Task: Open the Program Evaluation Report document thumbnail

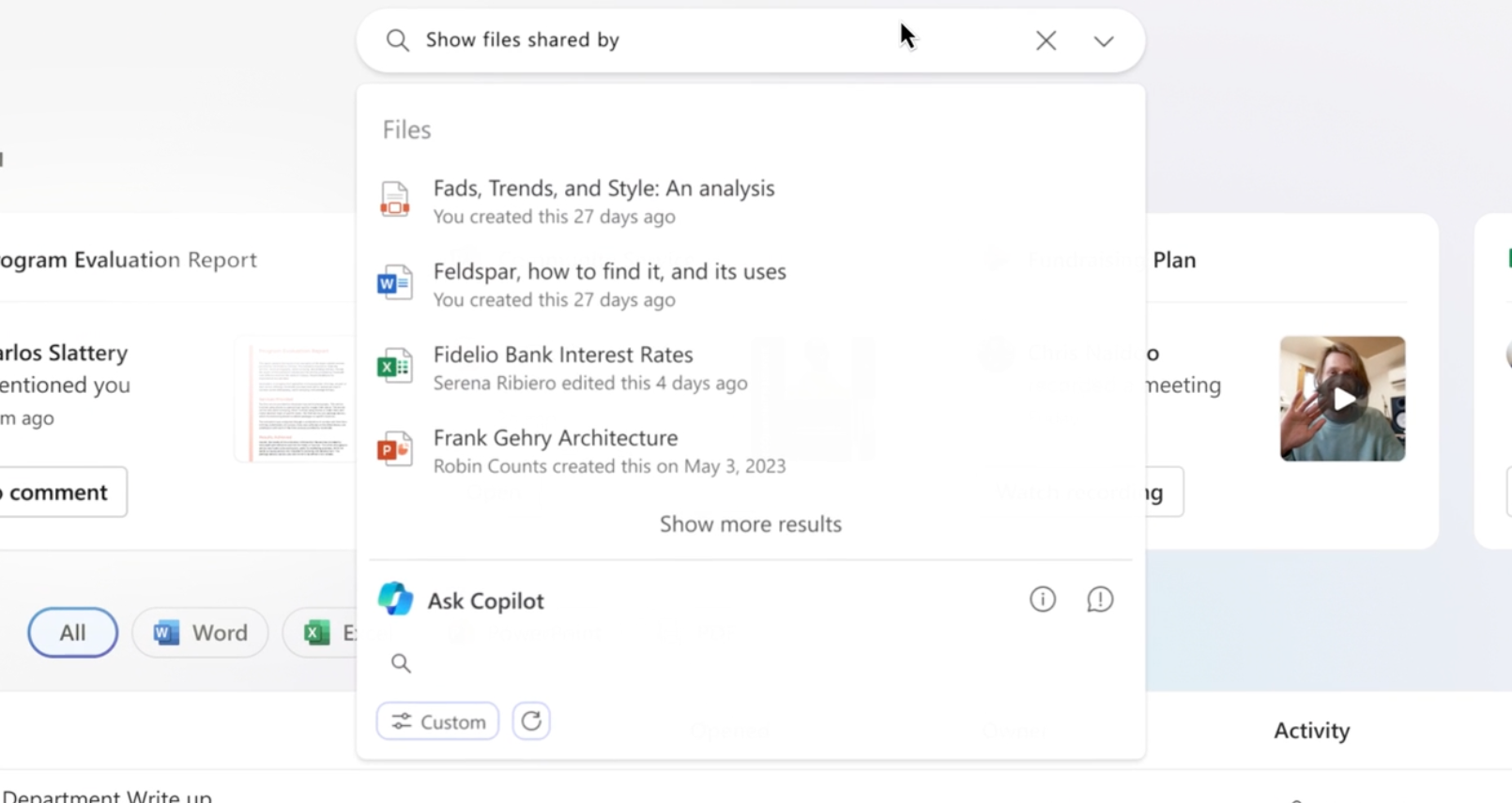Action: click(296, 400)
